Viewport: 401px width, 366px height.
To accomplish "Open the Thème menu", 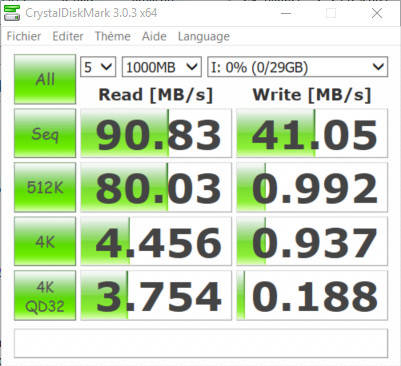I will 113,36.
